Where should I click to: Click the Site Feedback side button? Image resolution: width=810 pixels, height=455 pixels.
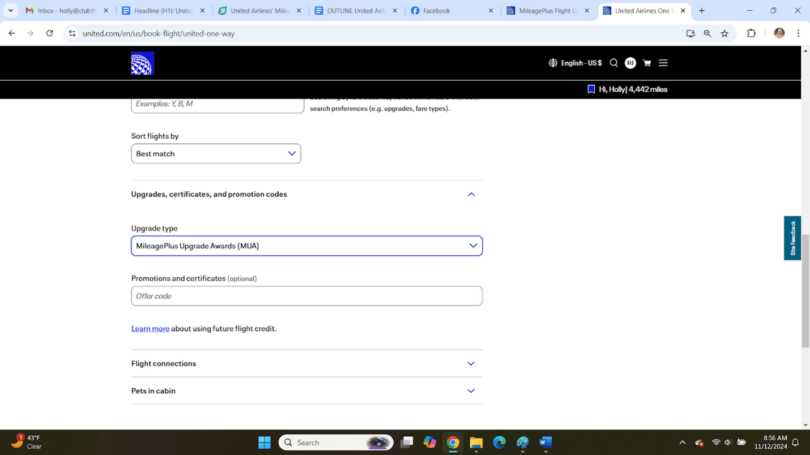click(x=792, y=238)
